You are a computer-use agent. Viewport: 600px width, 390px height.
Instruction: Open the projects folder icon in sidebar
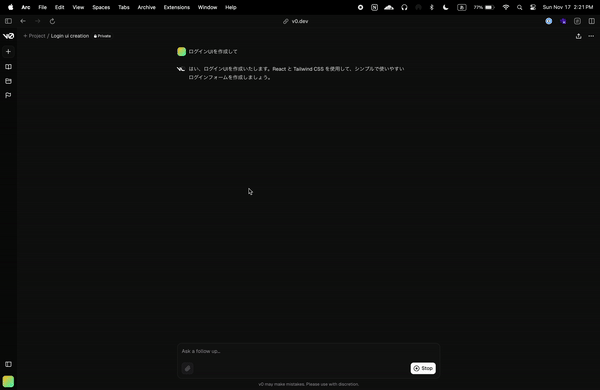(x=8, y=81)
